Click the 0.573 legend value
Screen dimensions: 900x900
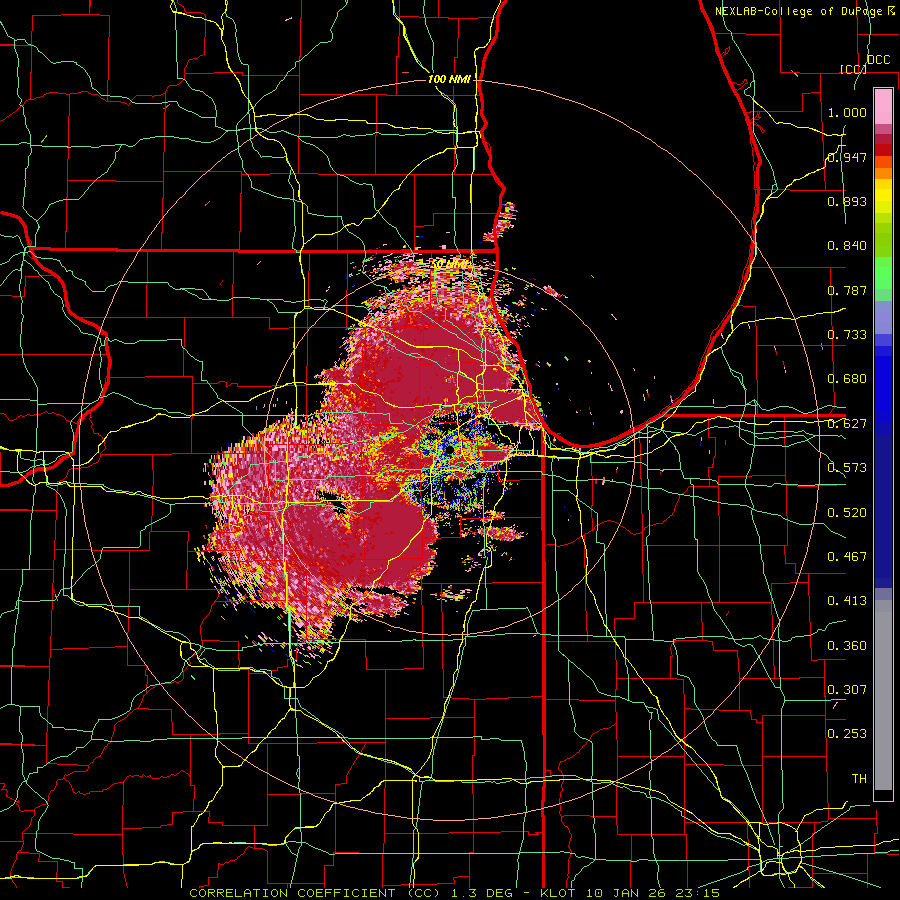point(847,468)
